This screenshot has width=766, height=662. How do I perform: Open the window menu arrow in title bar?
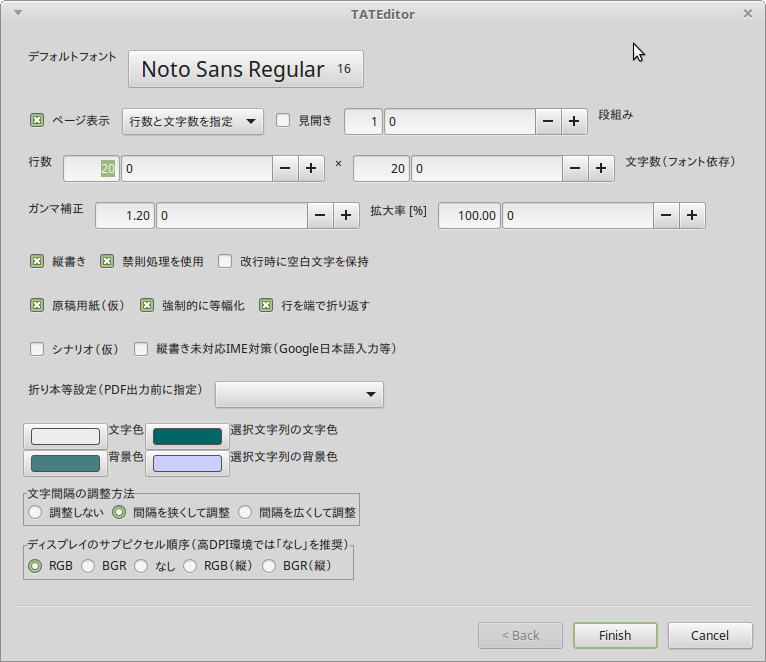pyautogui.click(x=18, y=14)
